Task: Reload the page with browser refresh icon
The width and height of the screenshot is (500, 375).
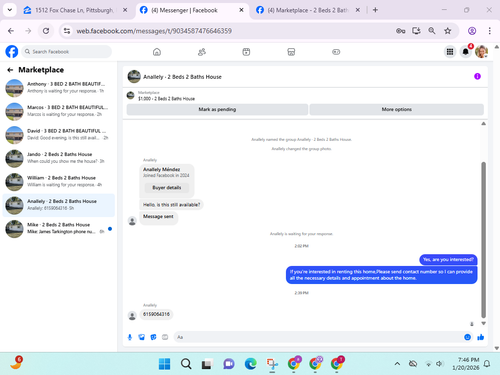Action: pos(46,31)
